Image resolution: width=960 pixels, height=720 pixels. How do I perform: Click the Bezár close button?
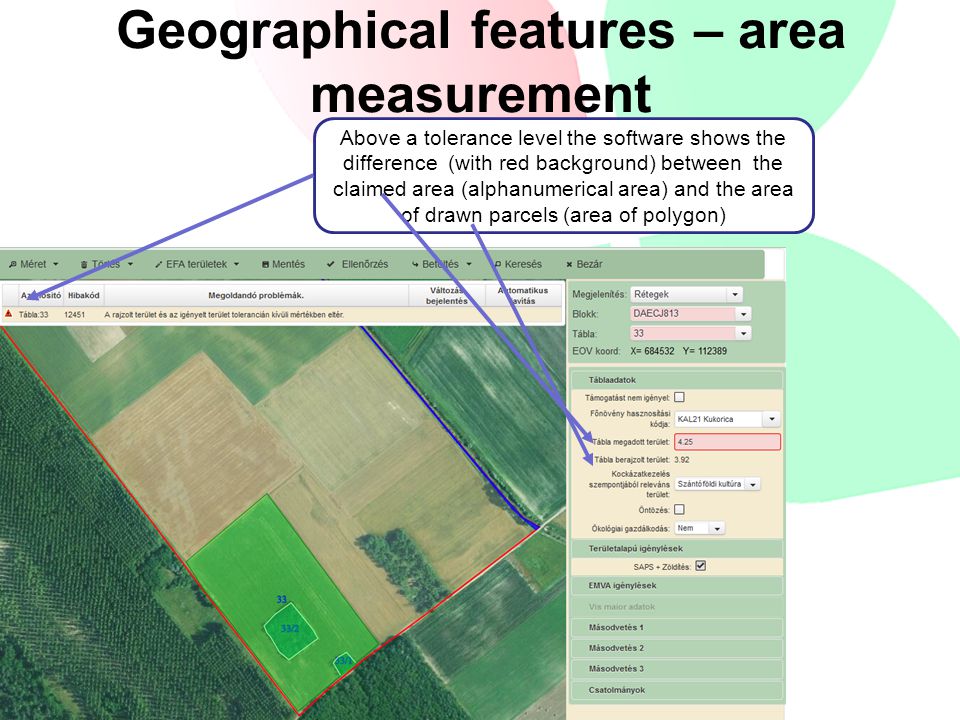pos(584,264)
